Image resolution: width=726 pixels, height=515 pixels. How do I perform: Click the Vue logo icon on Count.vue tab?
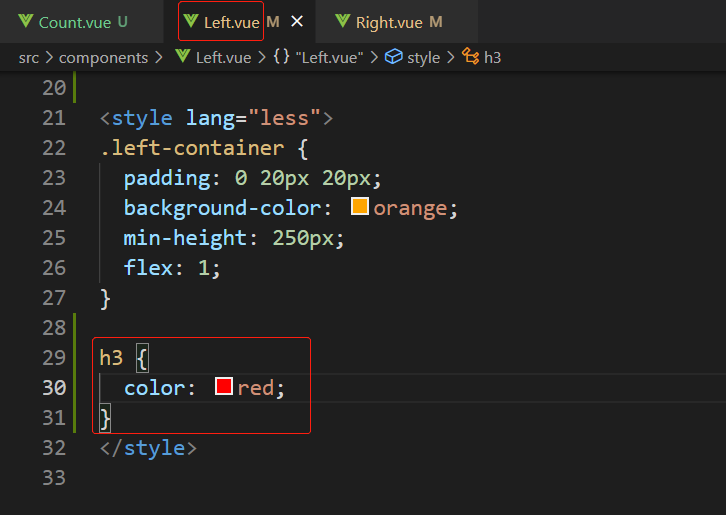26,21
